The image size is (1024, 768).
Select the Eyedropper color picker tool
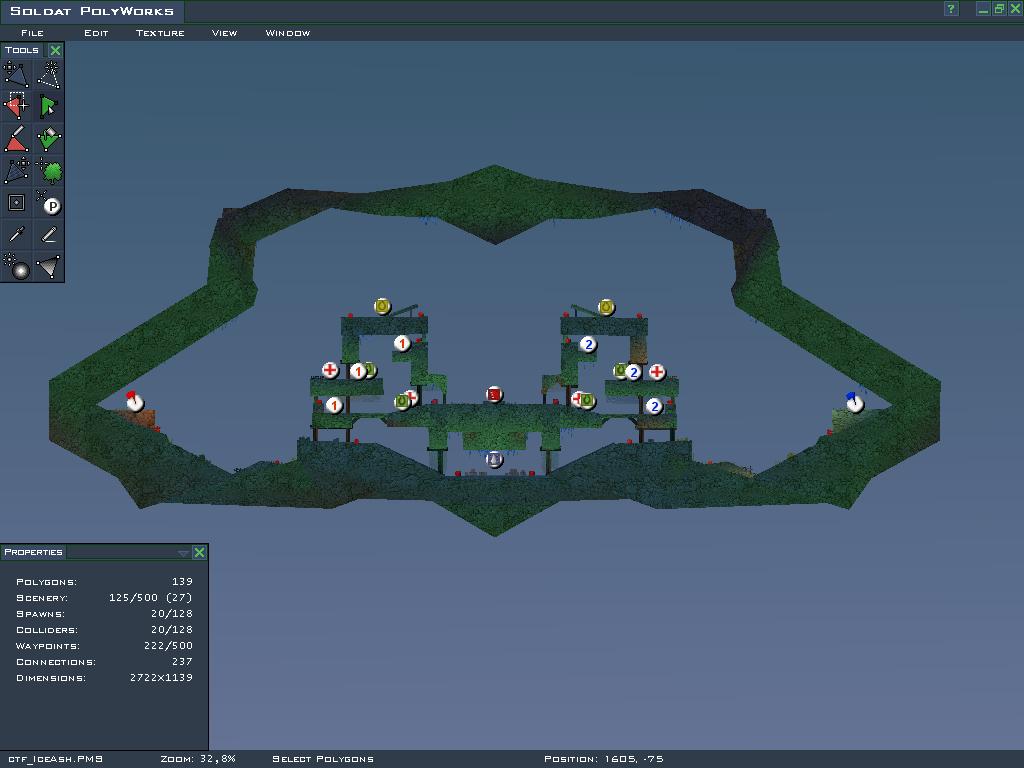coord(16,235)
